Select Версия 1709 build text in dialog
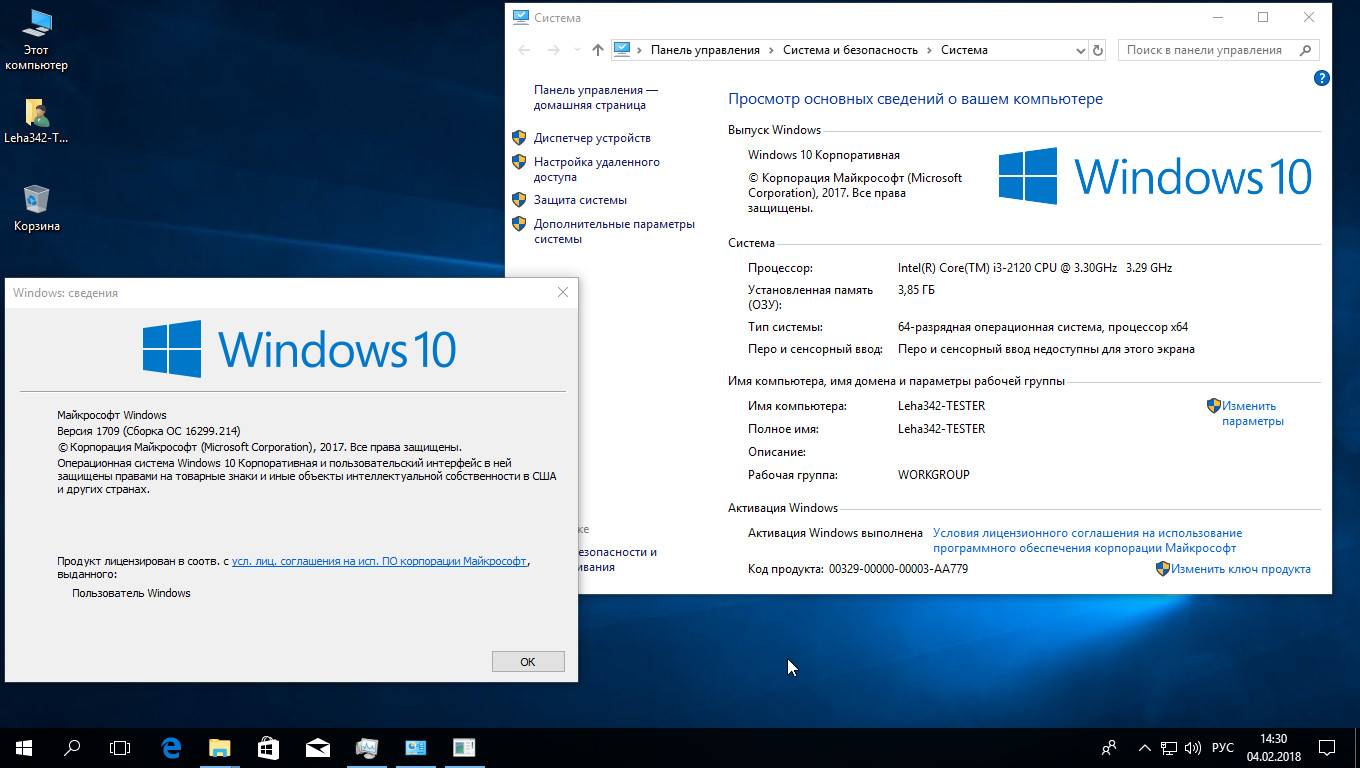Image resolution: width=1360 pixels, height=768 pixels. pyautogui.click(x=149, y=431)
